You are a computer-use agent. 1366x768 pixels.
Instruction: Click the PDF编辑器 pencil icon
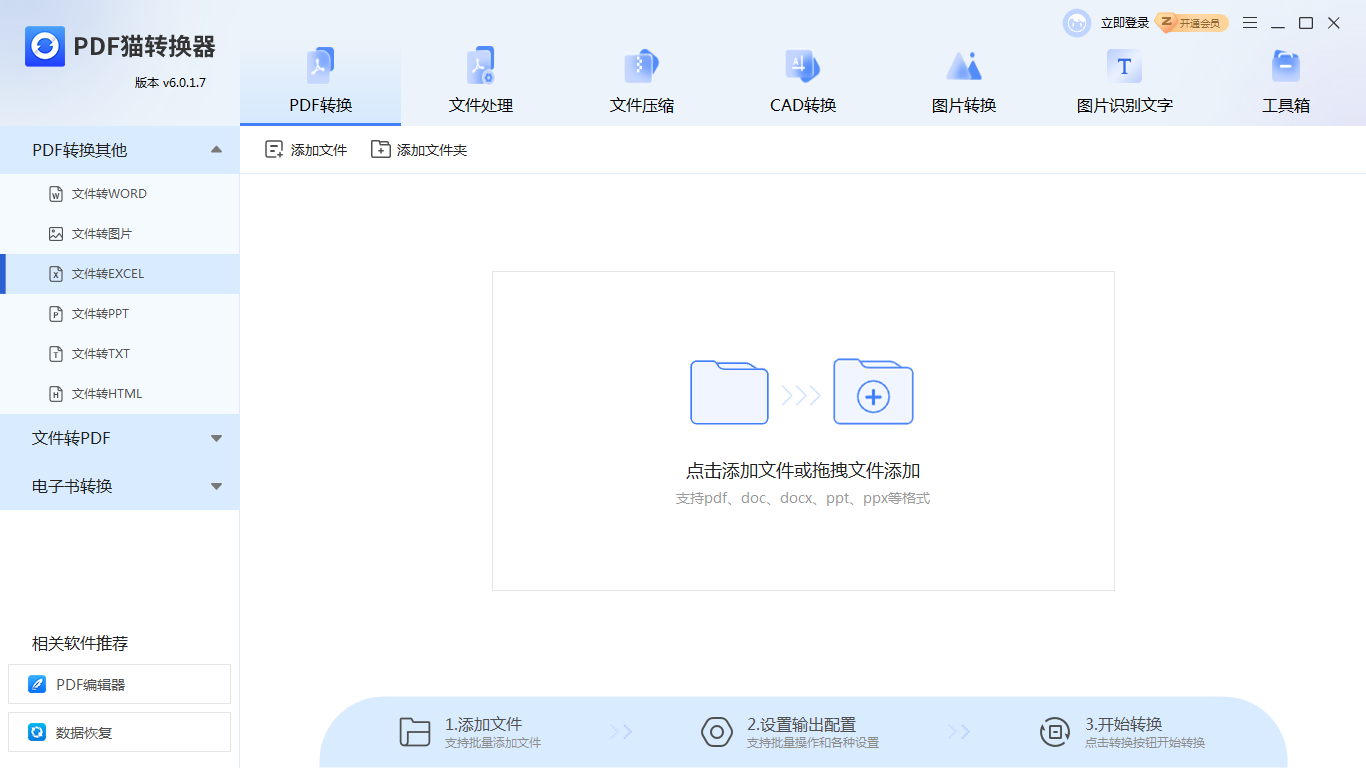click(37, 685)
